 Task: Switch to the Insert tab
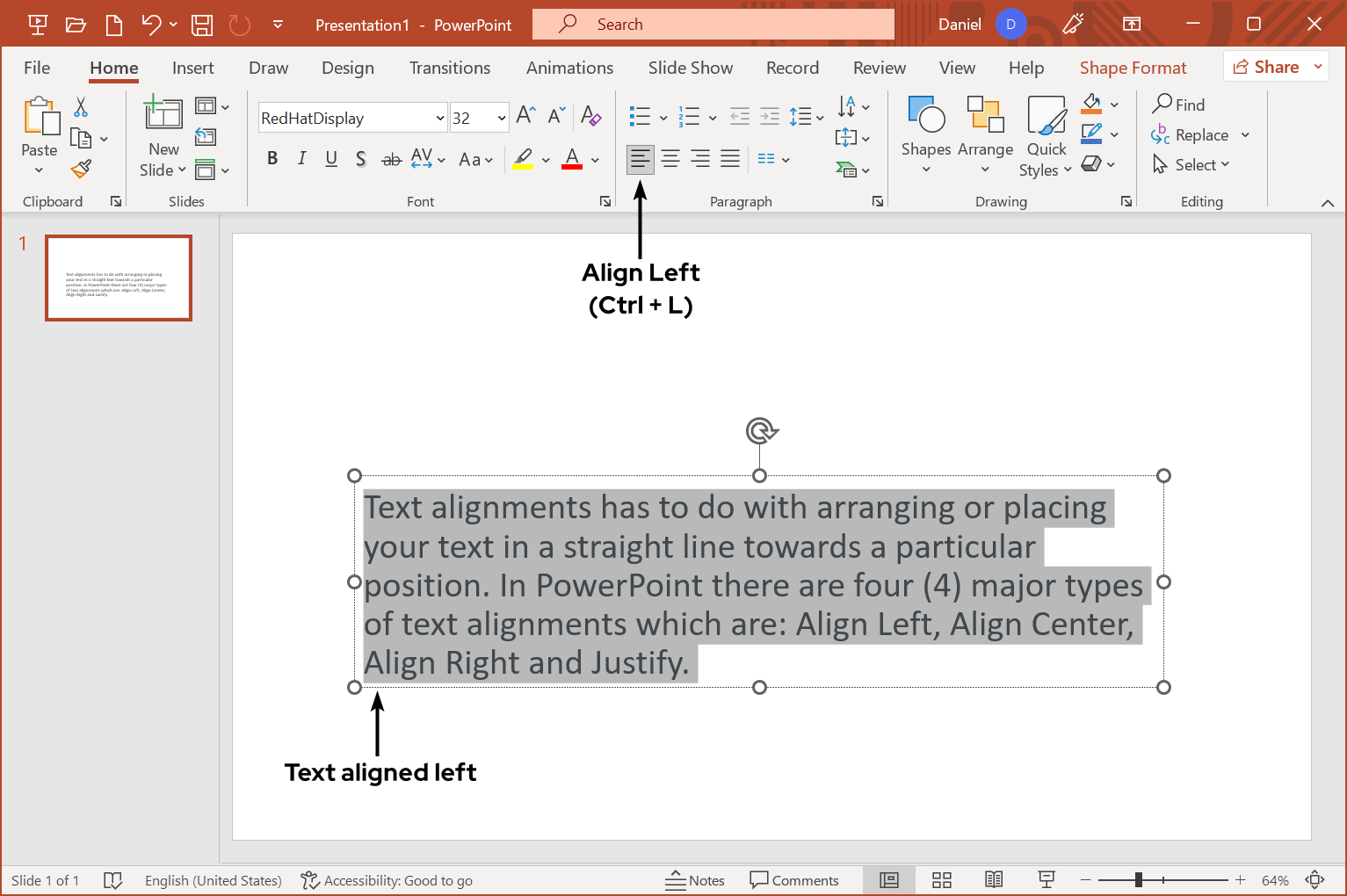(x=192, y=69)
